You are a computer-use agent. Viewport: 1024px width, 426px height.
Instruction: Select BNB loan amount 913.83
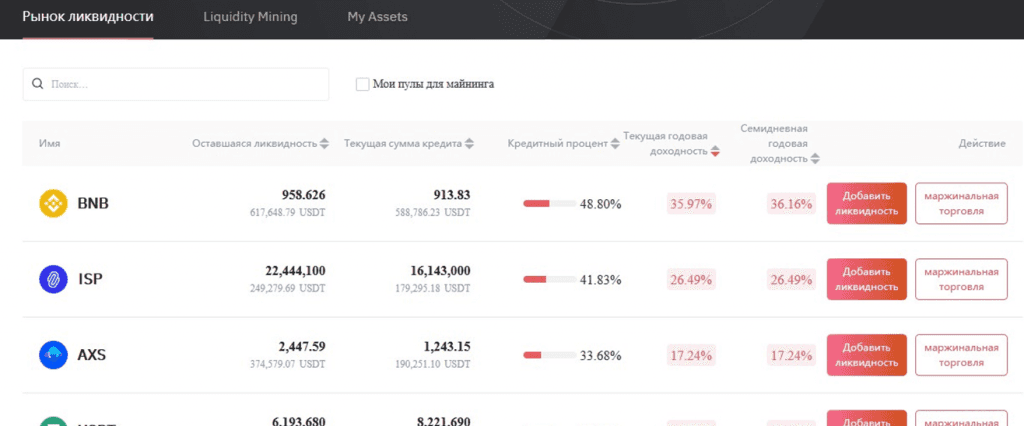pos(452,195)
